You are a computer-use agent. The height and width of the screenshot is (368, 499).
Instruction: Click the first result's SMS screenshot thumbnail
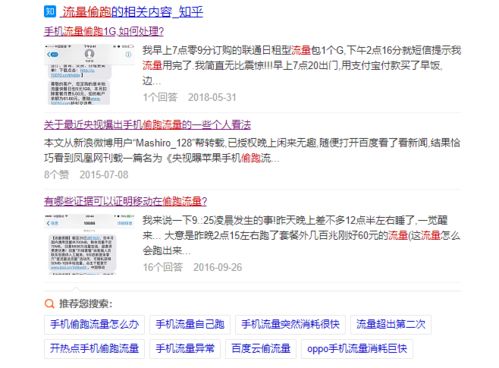(89, 75)
